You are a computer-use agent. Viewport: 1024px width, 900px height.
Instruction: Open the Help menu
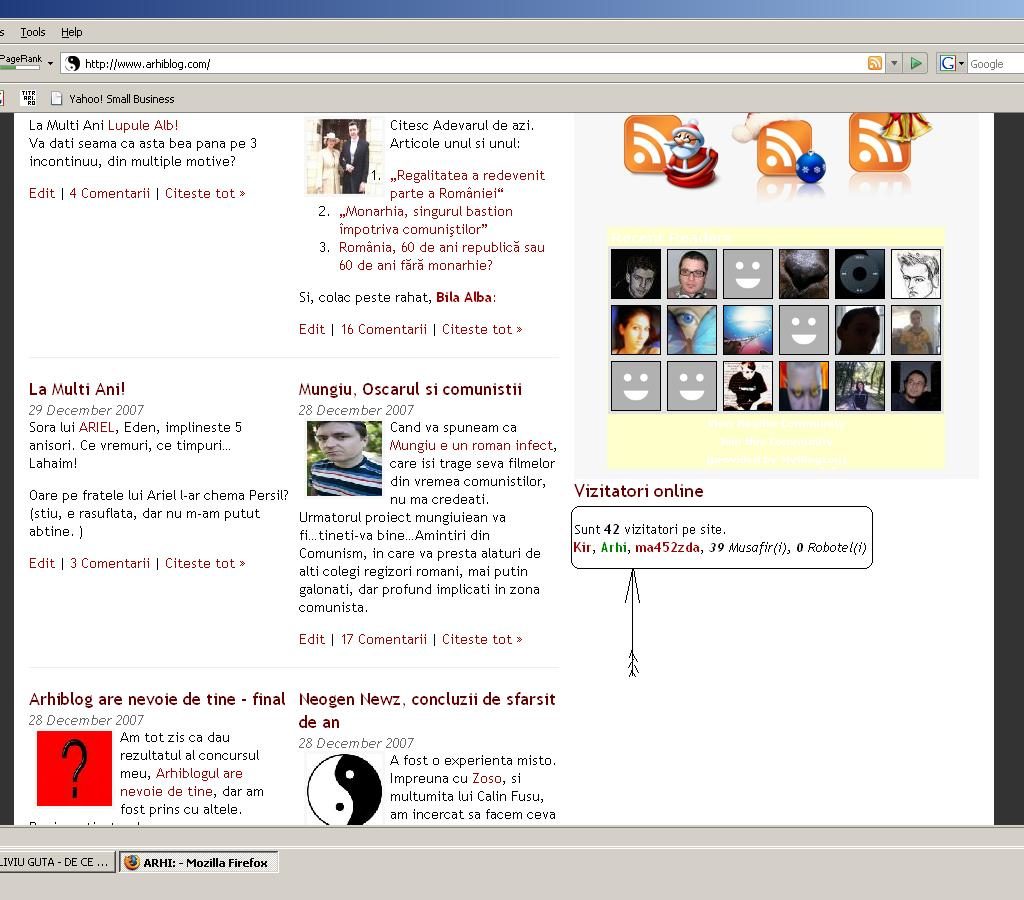(72, 32)
